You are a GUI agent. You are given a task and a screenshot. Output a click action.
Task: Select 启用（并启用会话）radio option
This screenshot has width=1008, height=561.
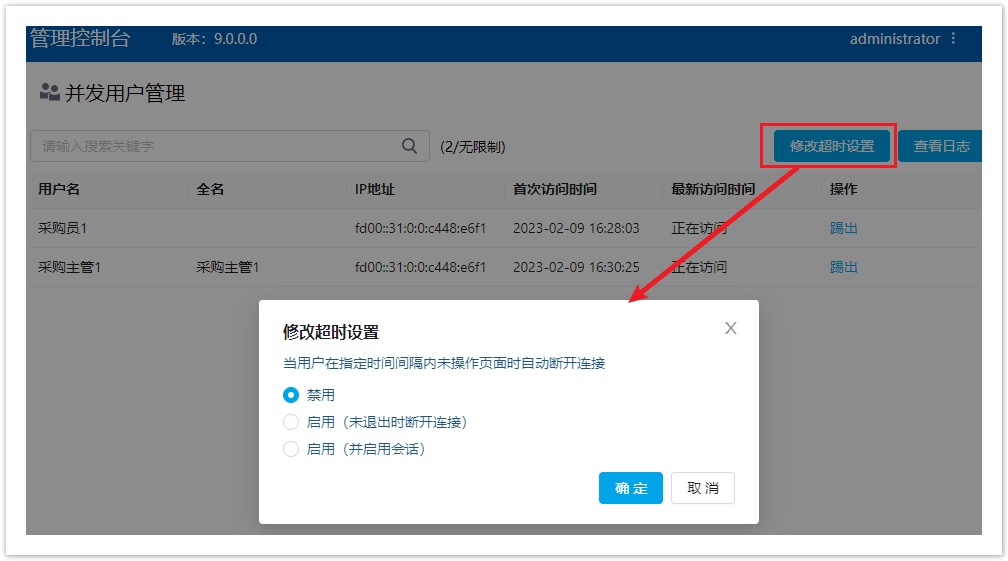[x=291, y=449]
